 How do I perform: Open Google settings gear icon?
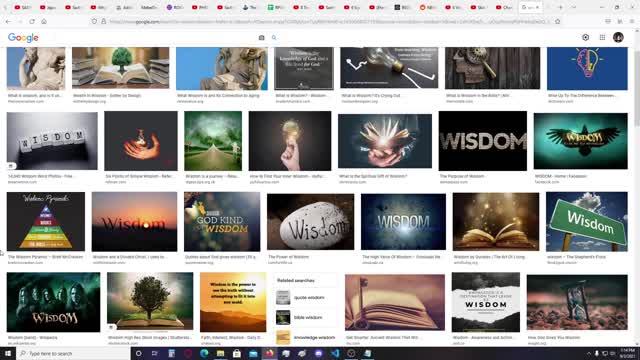(585, 37)
